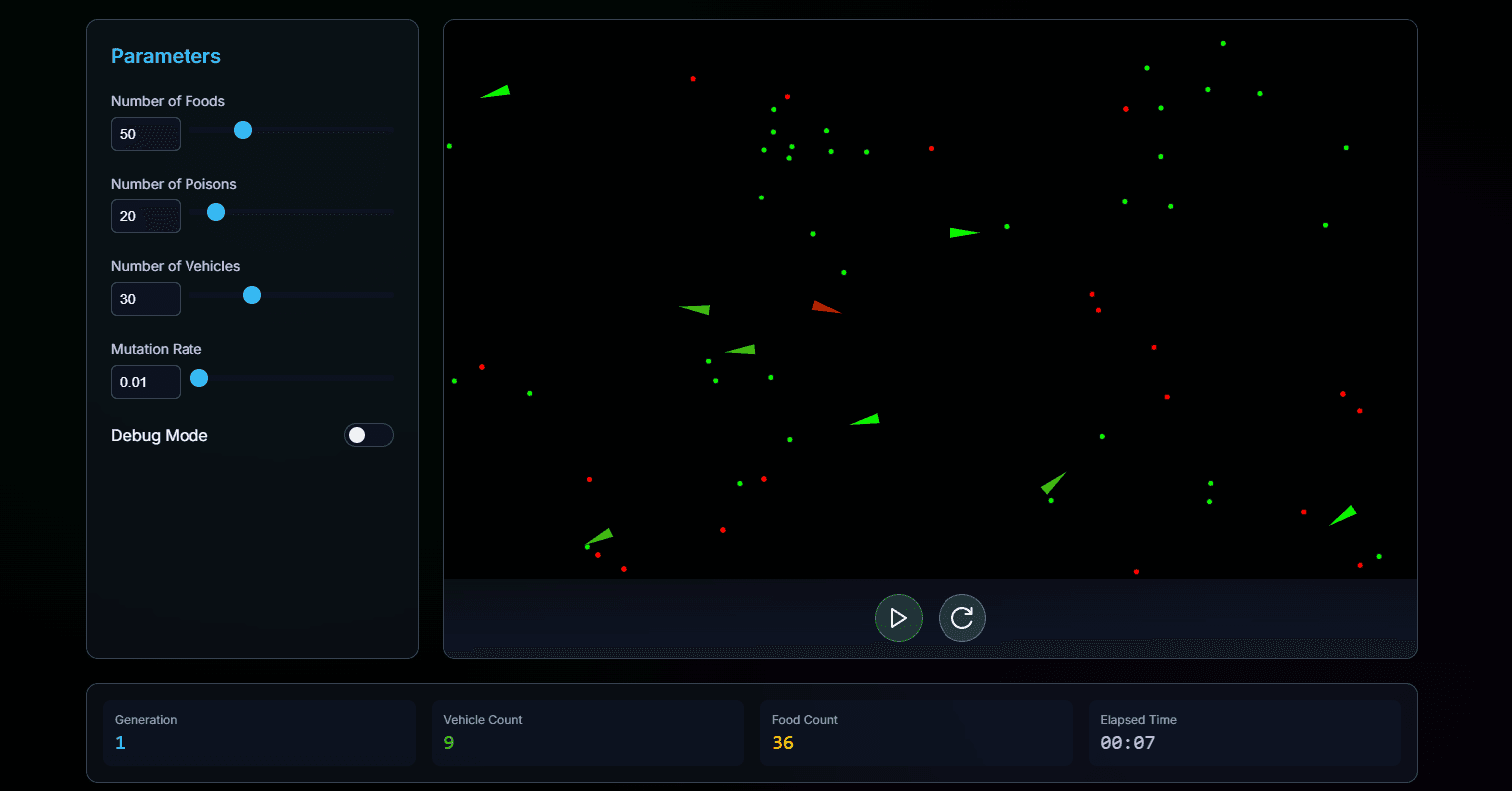Click the Mutation Rate slider handle
1512x791 pixels.
tap(199, 378)
